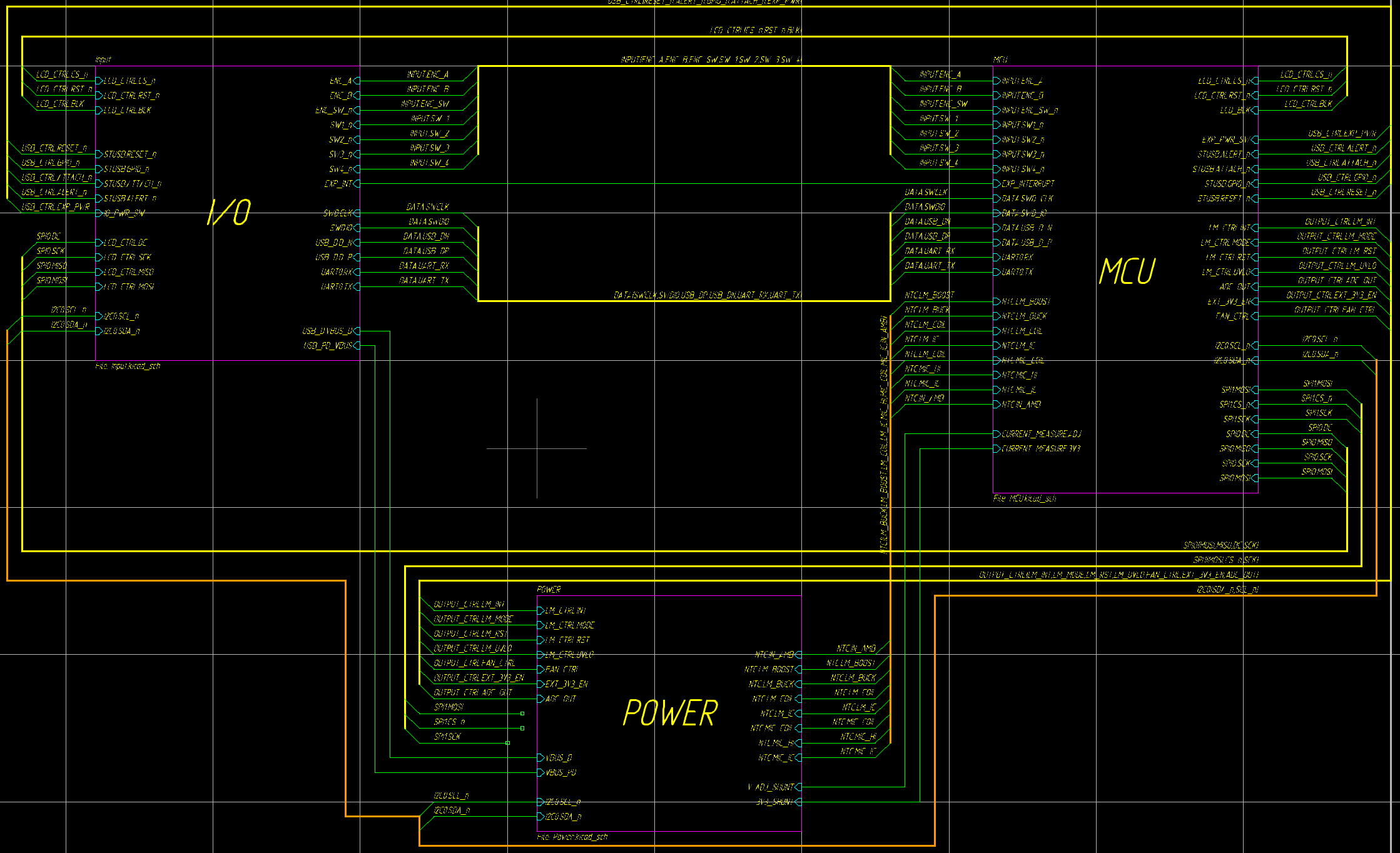
Task: Select the VBUS_D pin on the POWER sheet
Action: [559, 757]
